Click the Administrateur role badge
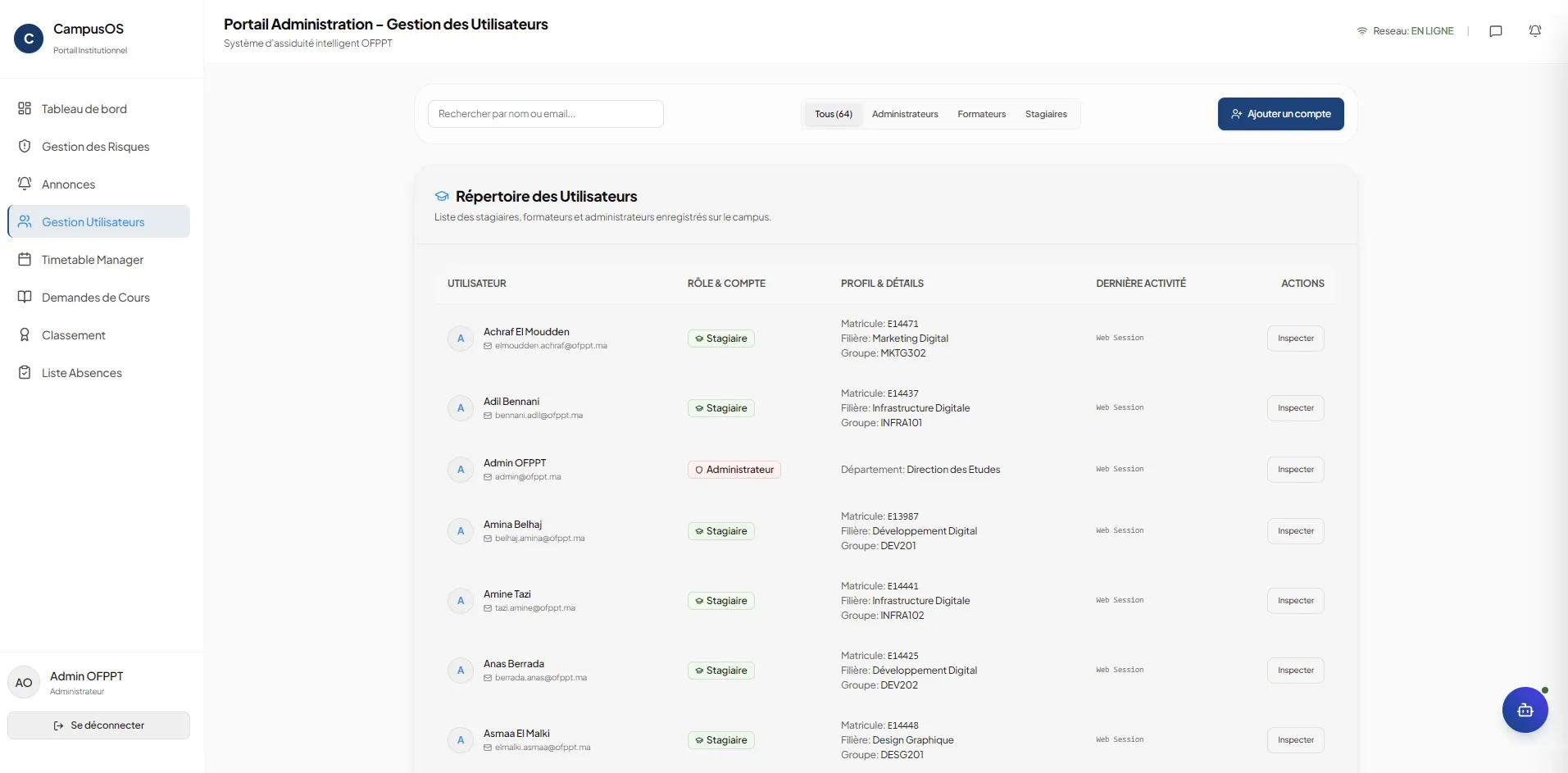The width and height of the screenshot is (1568, 773). pos(734,470)
